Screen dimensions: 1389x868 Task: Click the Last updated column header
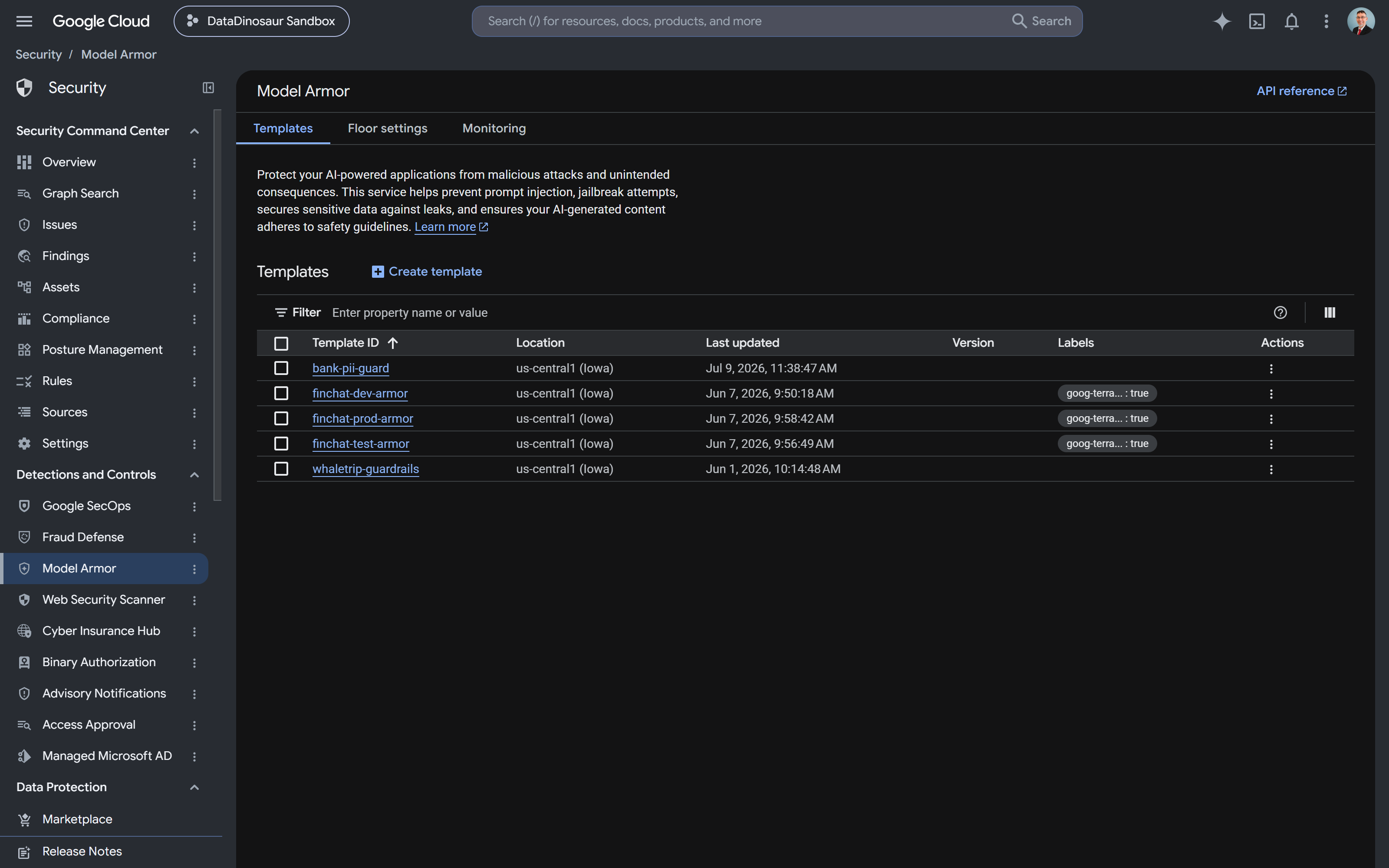tap(742, 343)
